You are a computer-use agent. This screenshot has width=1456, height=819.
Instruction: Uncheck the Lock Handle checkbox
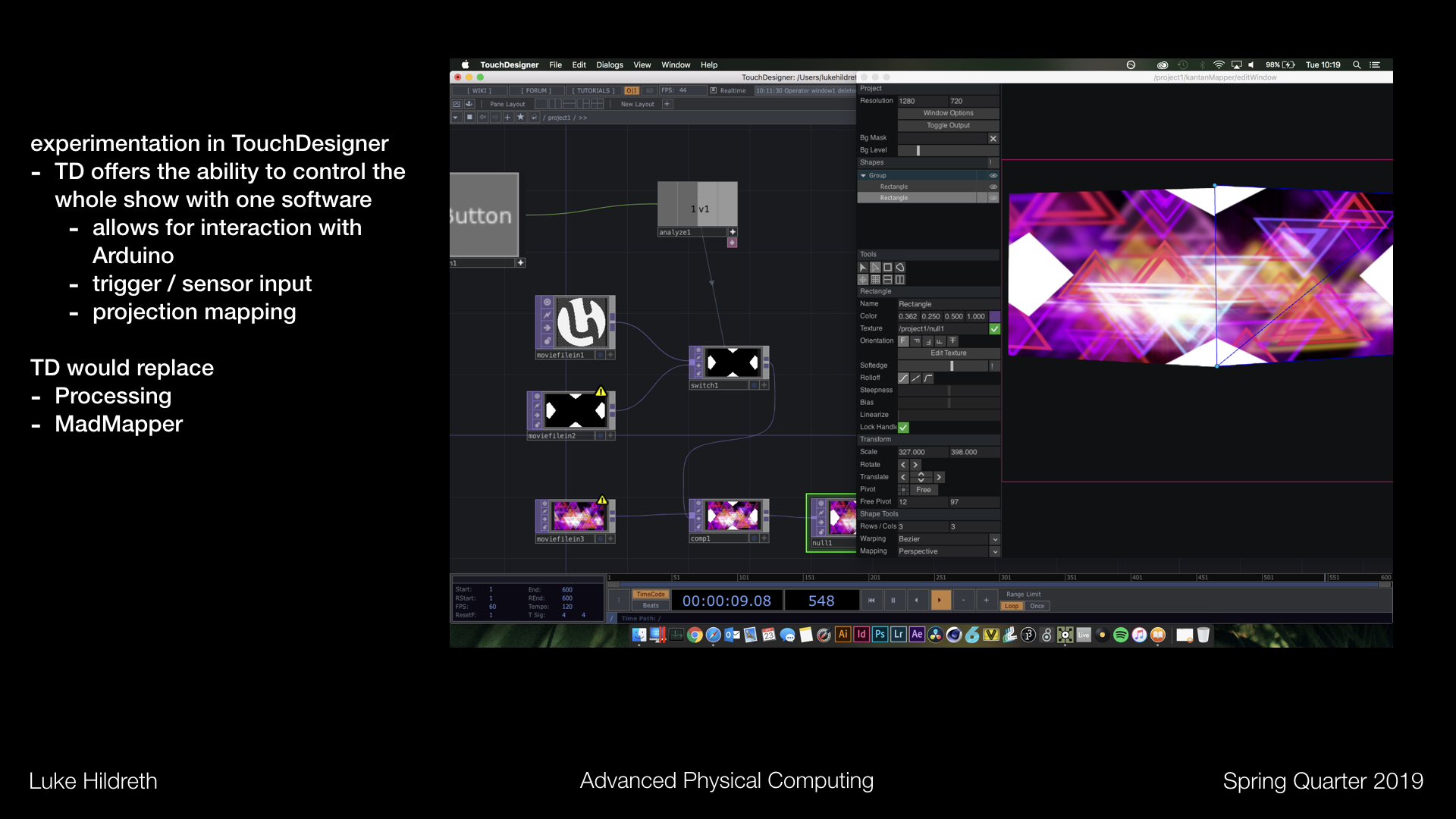[904, 428]
